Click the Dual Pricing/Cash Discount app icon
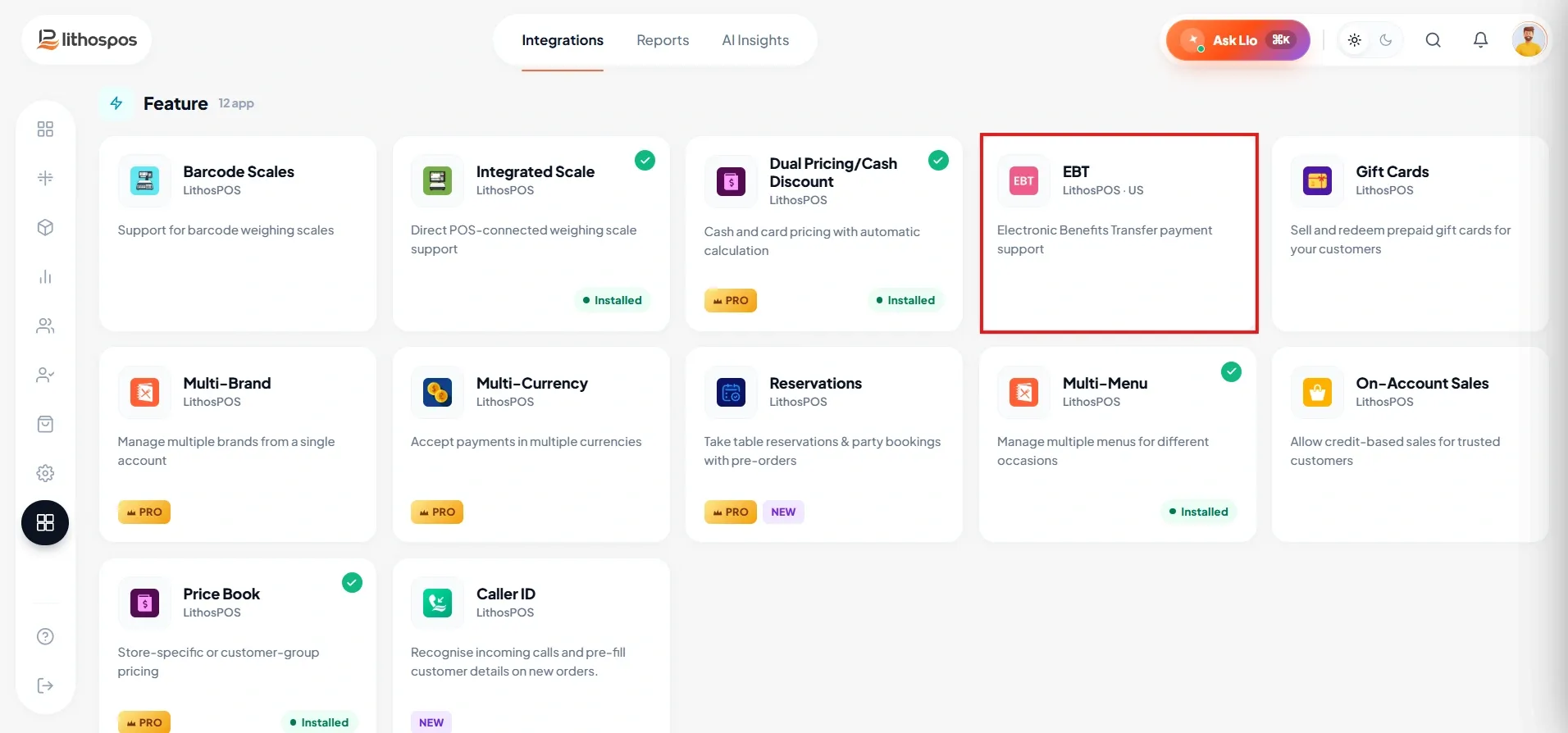This screenshot has width=1568, height=733. (x=731, y=181)
